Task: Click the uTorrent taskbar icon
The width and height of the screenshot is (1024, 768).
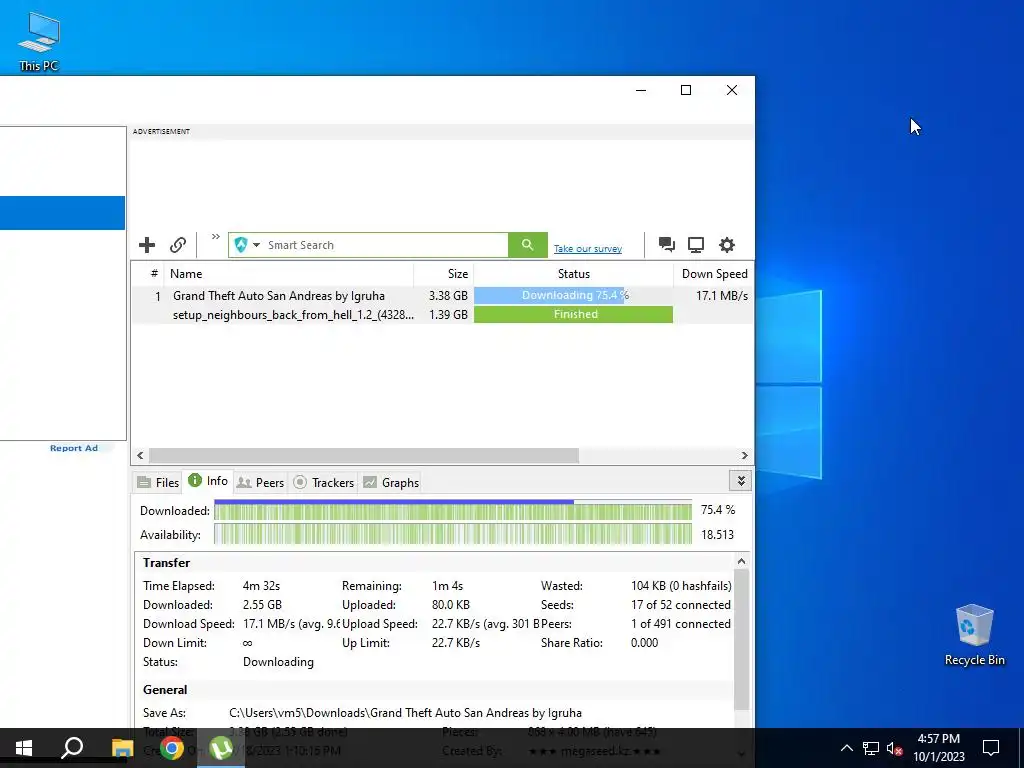Action: coord(221,748)
